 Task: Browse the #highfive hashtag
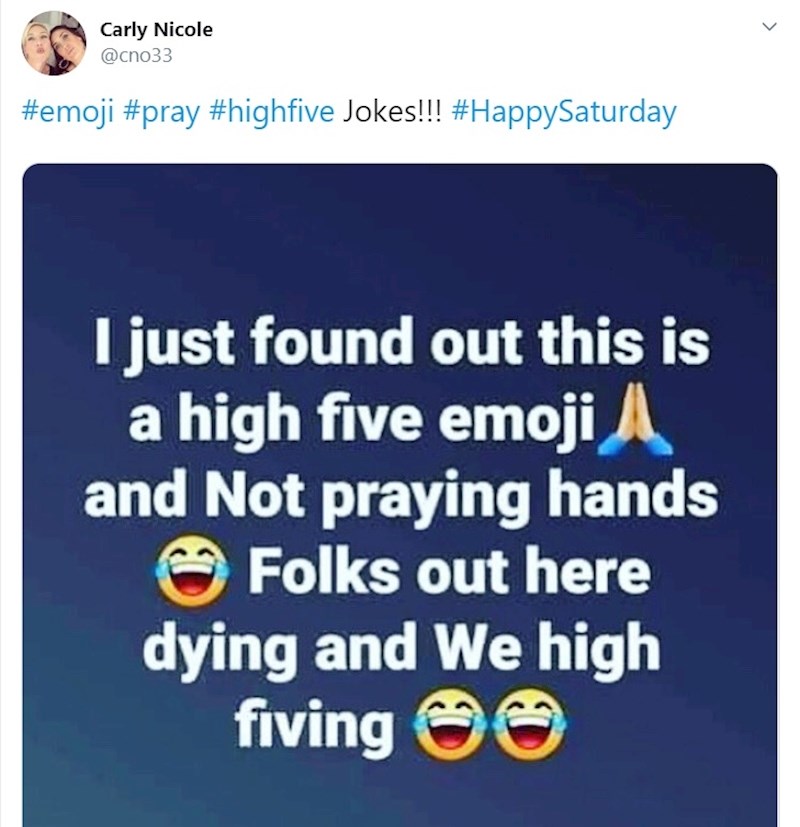[x=271, y=111]
